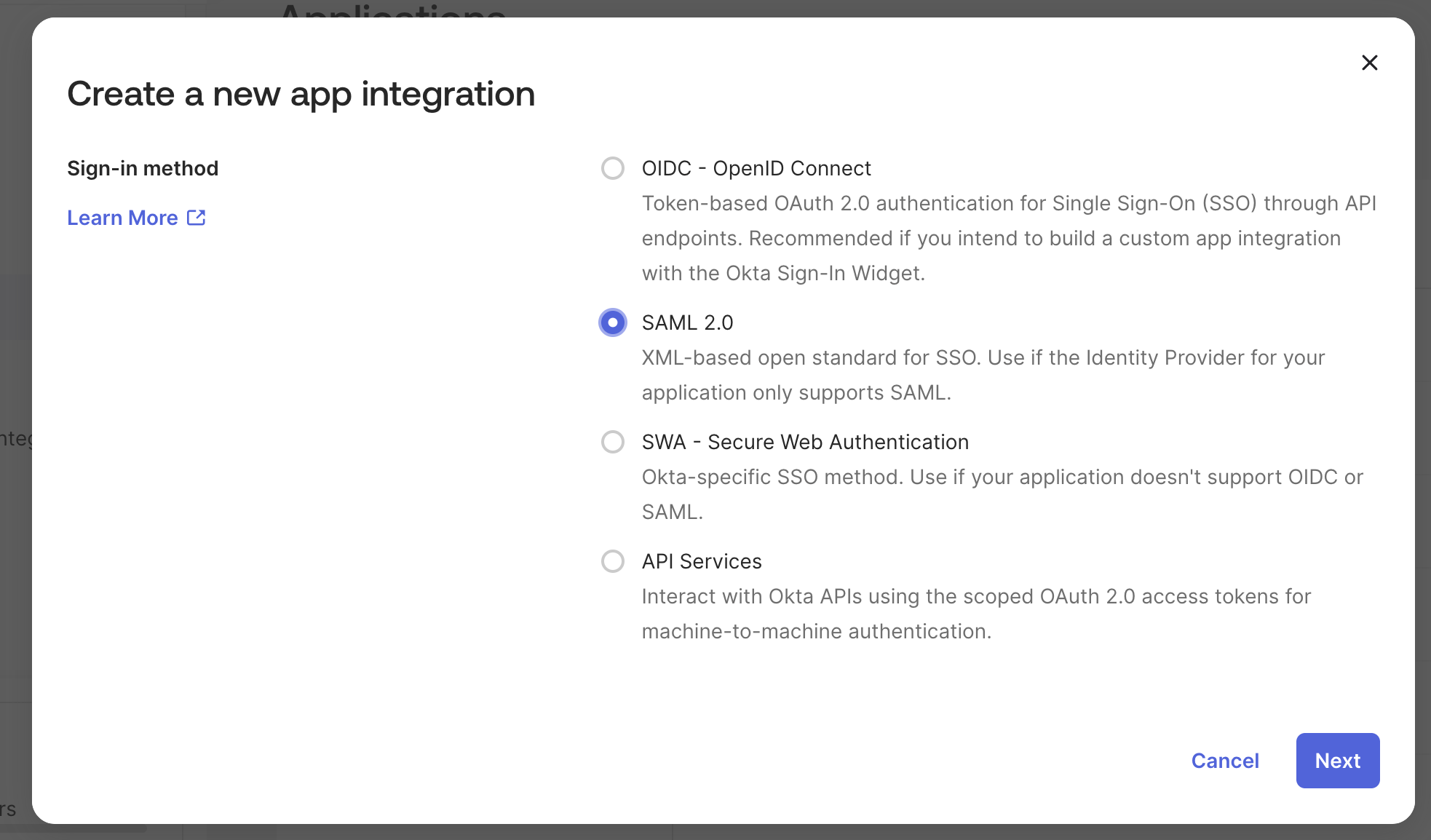The height and width of the screenshot is (840, 1431).
Task: Click the Cancel link to abort
Action: click(1225, 761)
